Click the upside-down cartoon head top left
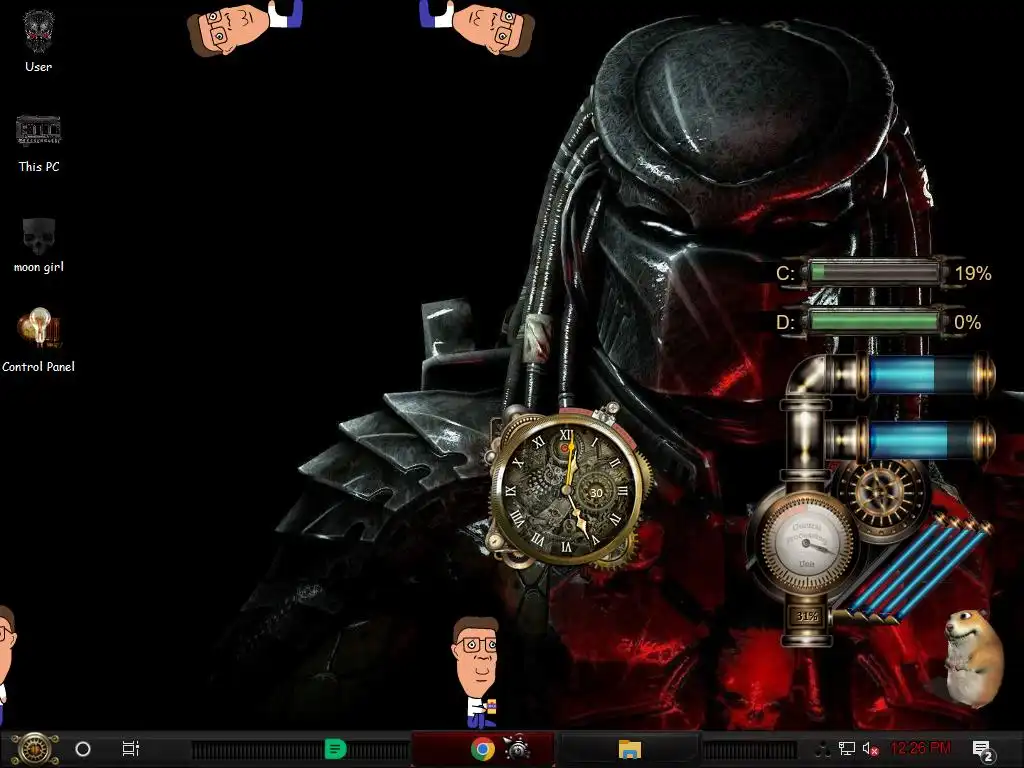Viewport: 1024px width, 768px height. click(x=244, y=27)
